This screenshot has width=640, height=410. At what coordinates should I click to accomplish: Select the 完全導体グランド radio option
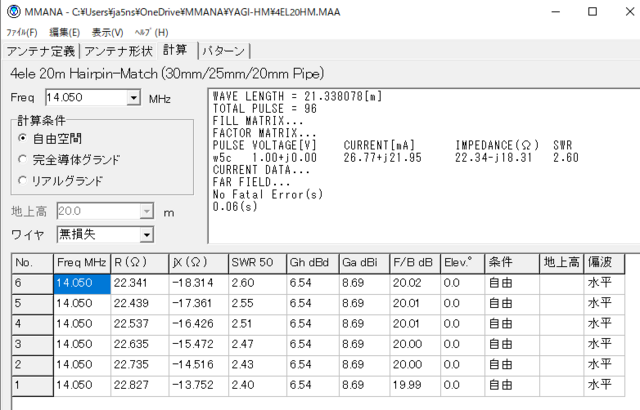[24, 159]
